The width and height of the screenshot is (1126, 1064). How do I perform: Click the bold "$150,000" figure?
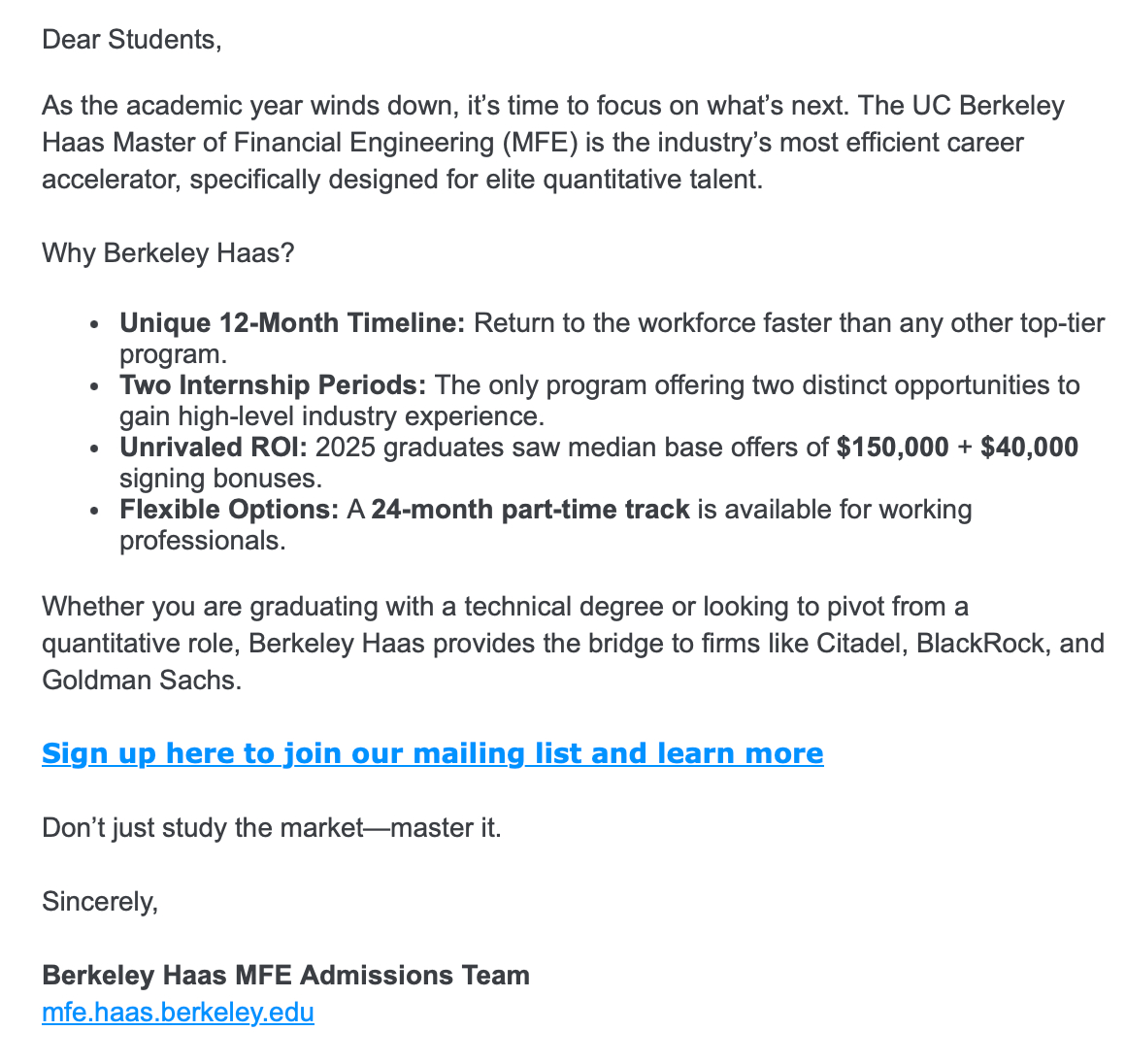[x=892, y=448]
